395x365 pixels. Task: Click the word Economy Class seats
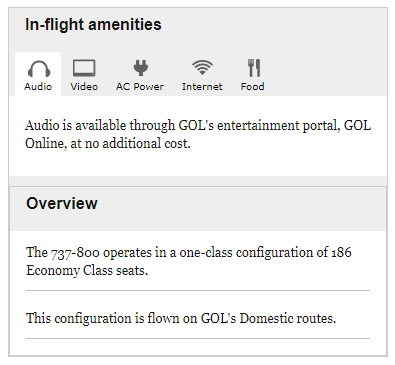pyautogui.click(x=87, y=270)
